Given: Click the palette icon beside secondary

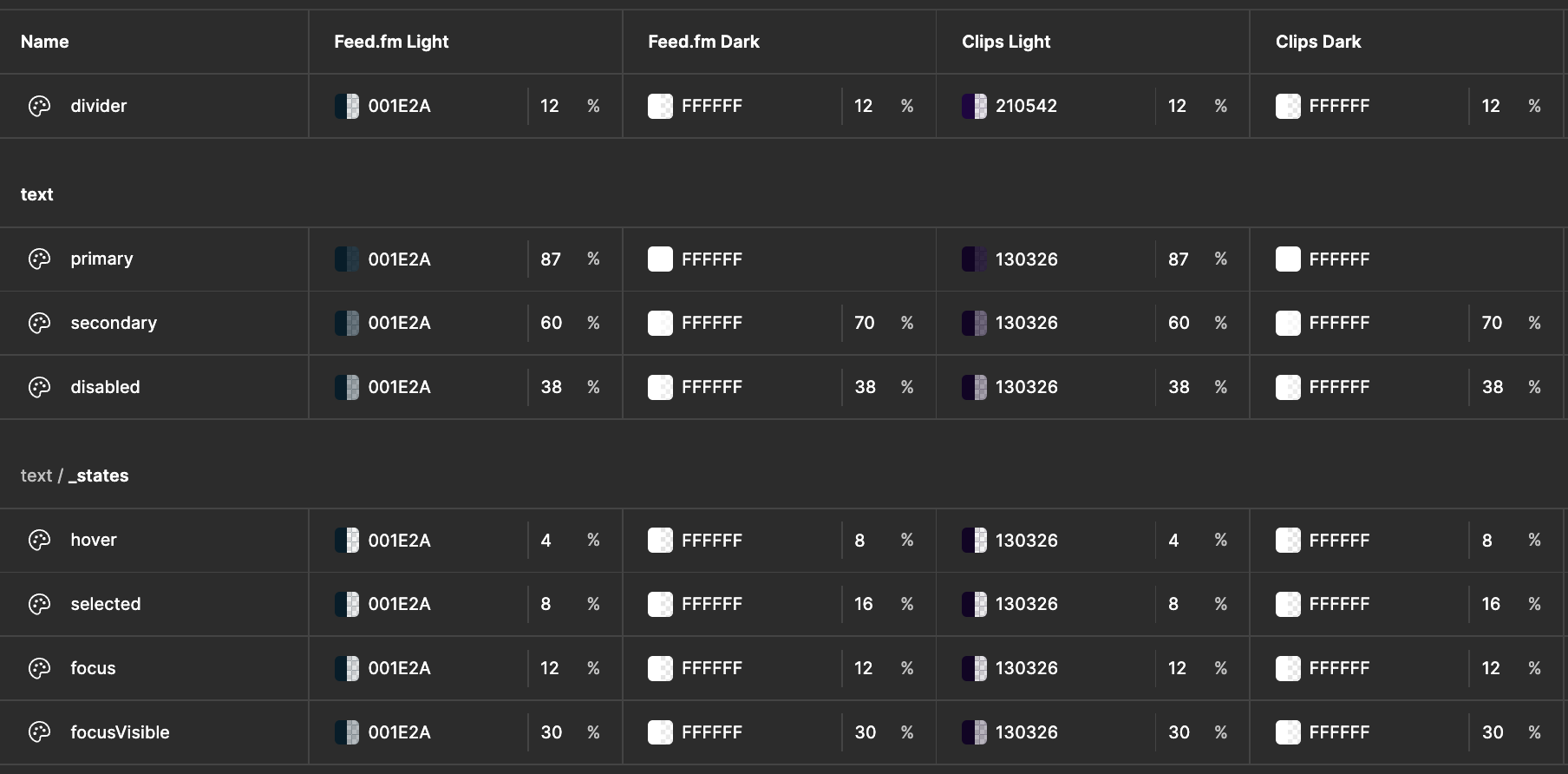Looking at the screenshot, I should pyautogui.click(x=40, y=323).
